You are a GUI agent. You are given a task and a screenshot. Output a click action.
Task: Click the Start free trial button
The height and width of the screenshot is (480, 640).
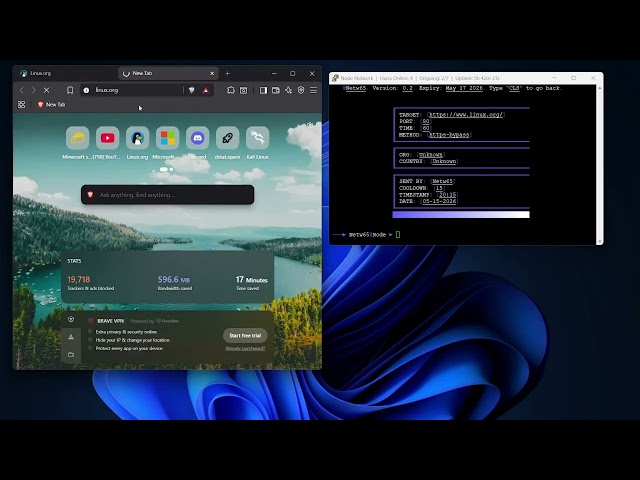(245, 336)
